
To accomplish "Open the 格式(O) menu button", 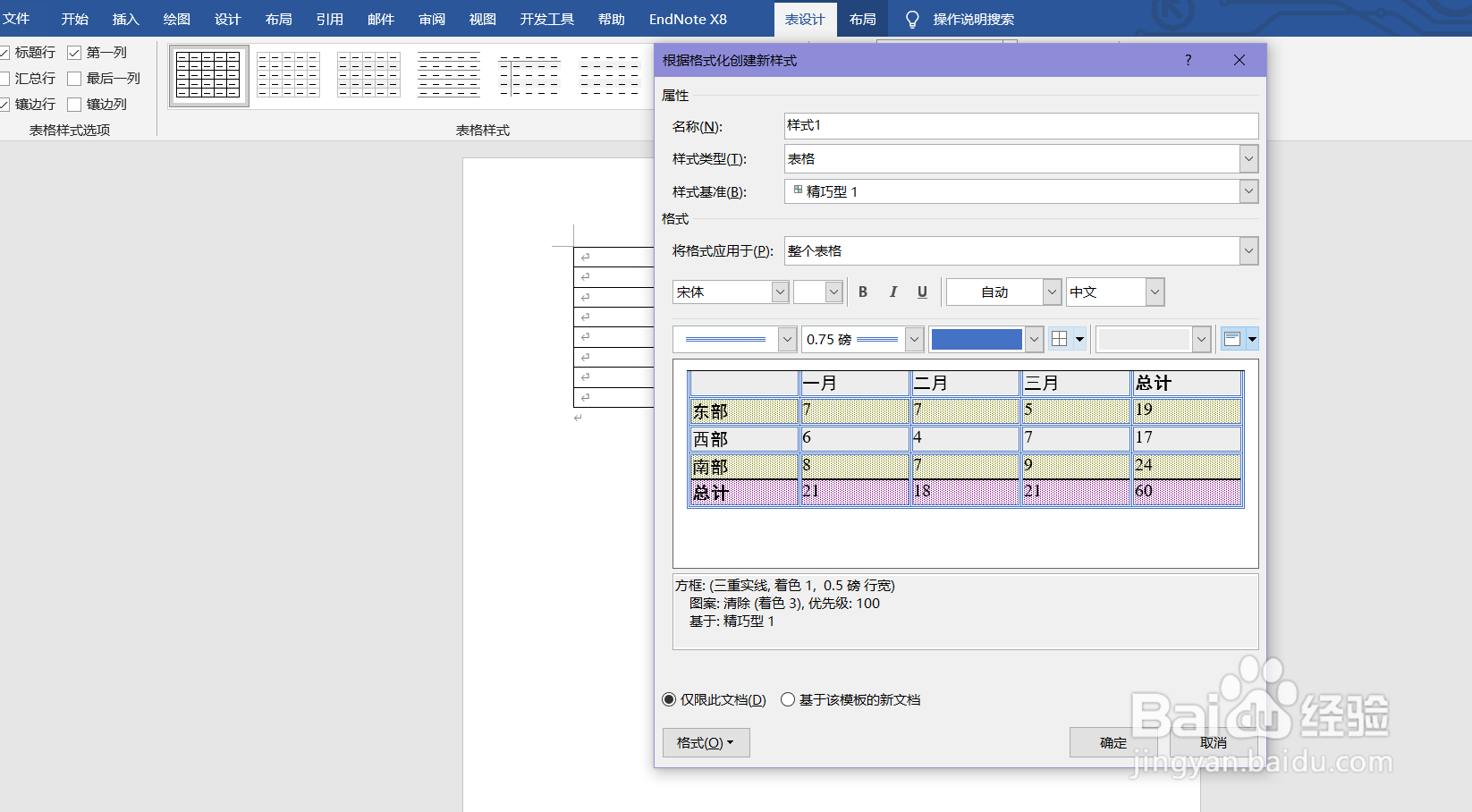I will (x=706, y=742).
